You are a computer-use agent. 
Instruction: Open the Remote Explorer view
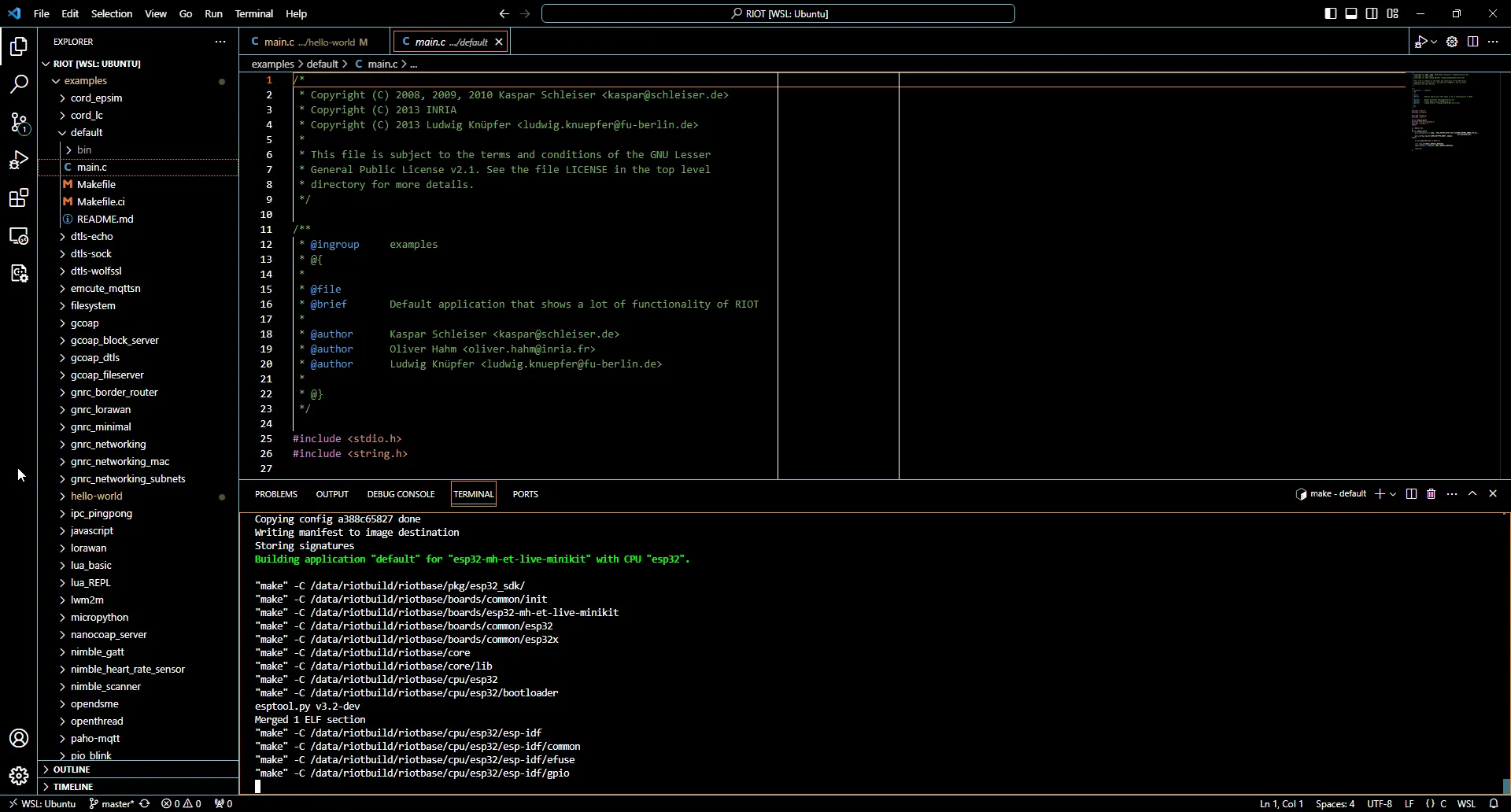(18, 235)
